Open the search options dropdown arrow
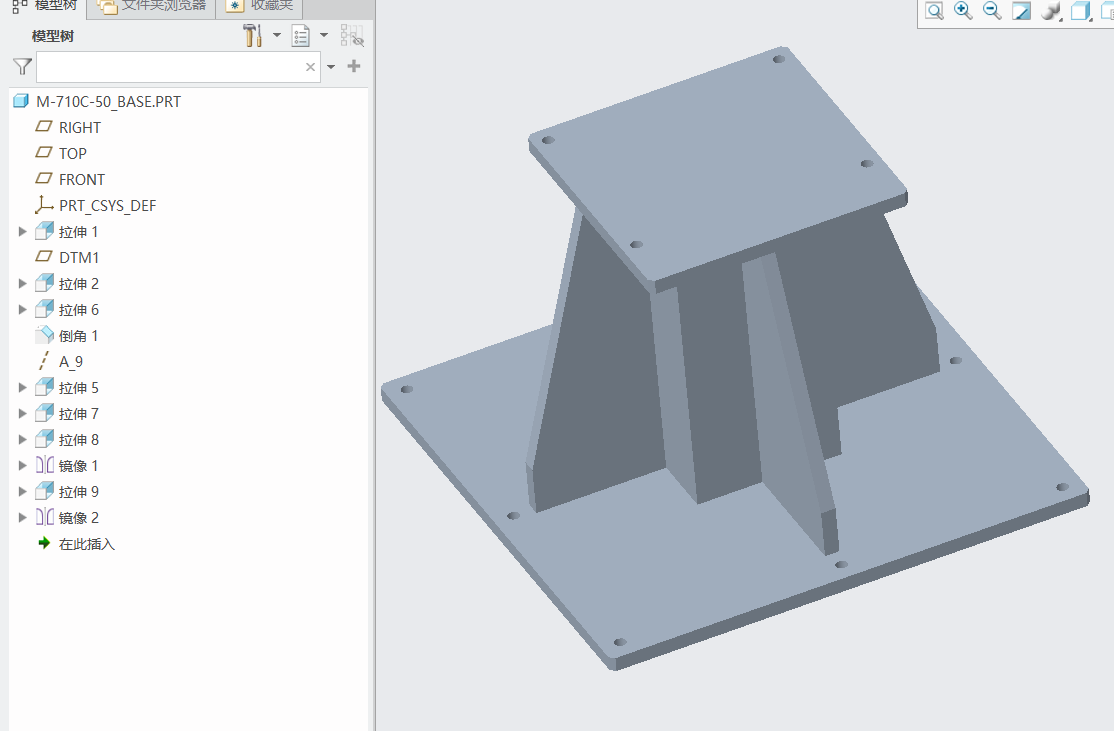Screen dimensions: 1114x731 pyautogui.click(x=331, y=67)
